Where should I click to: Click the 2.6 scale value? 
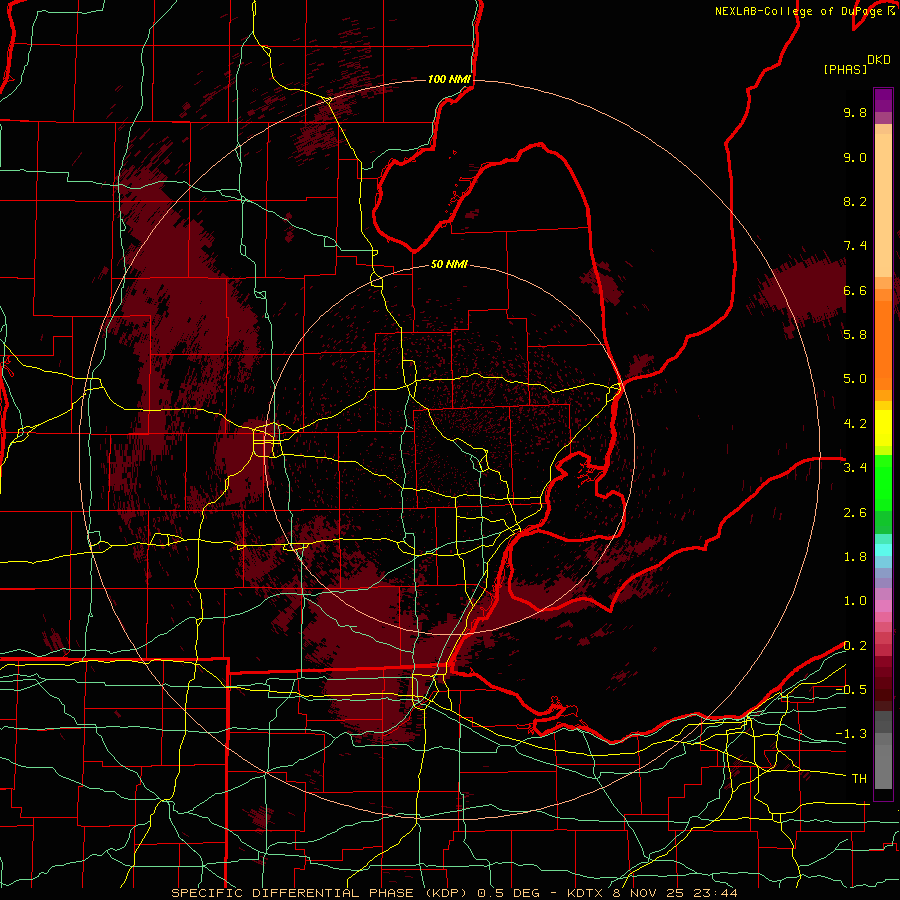[855, 513]
